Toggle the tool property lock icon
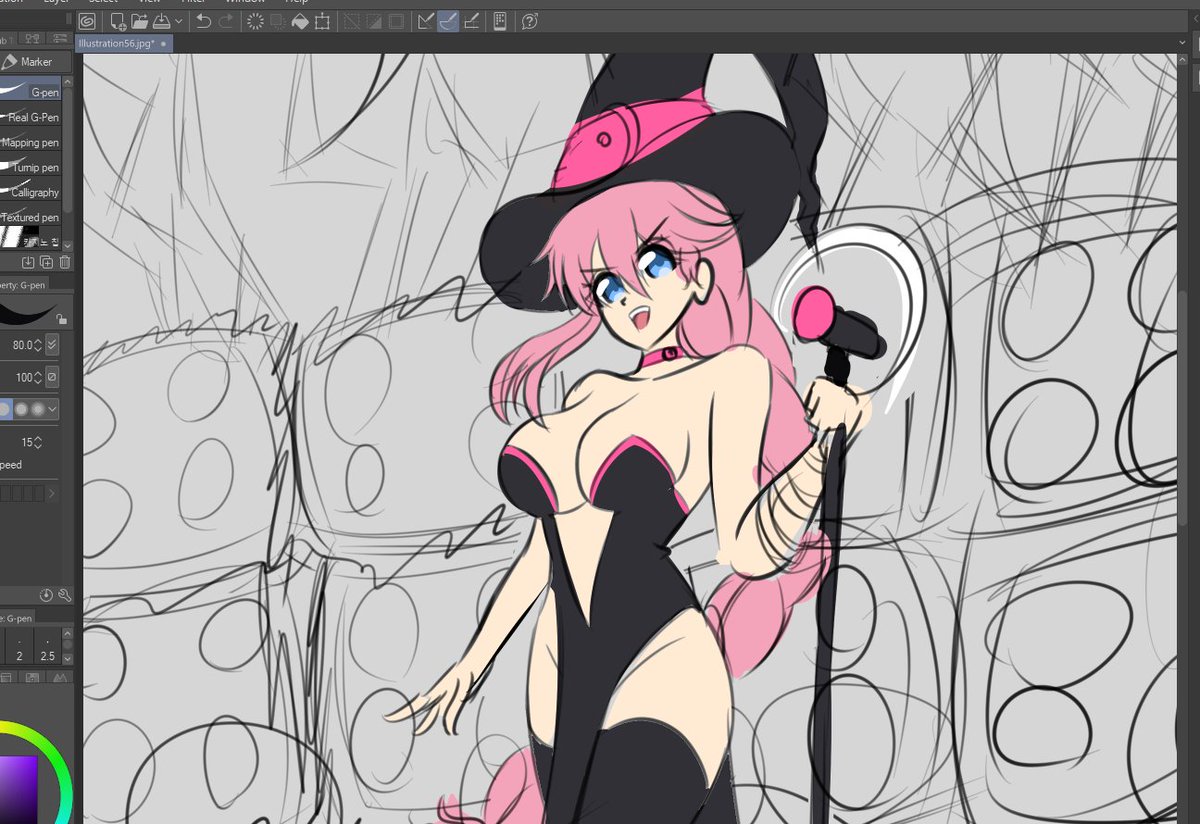1200x824 pixels. pyautogui.click(x=62, y=319)
